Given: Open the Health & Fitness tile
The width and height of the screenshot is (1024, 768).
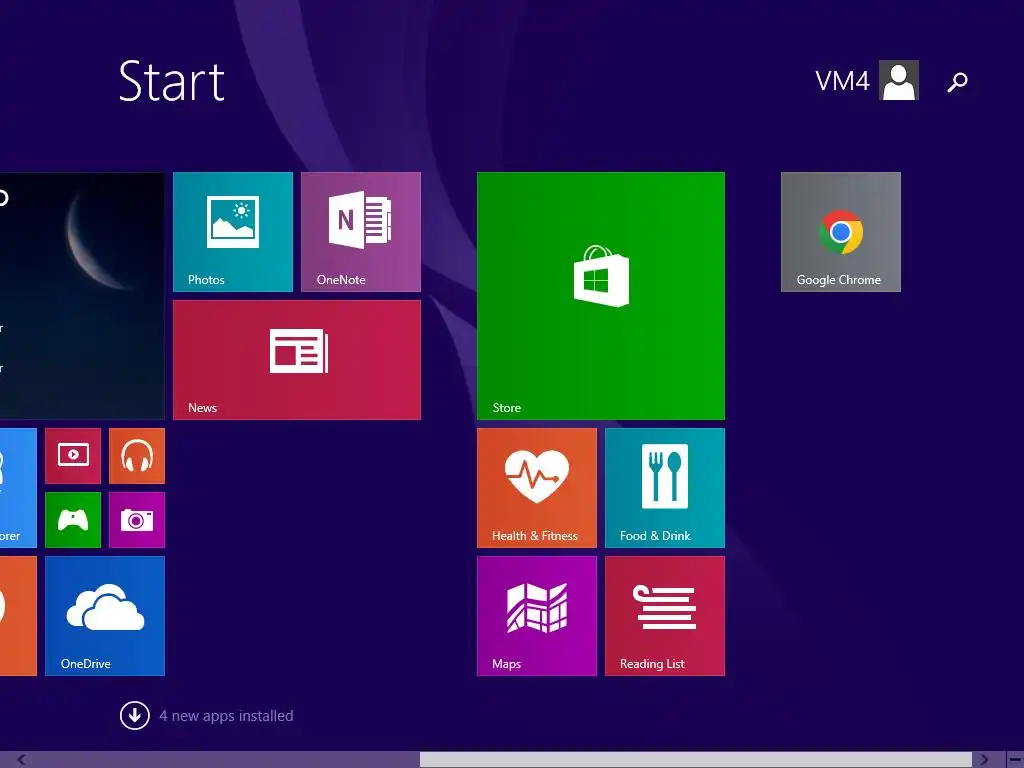Looking at the screenshot, I should point(537,488).
